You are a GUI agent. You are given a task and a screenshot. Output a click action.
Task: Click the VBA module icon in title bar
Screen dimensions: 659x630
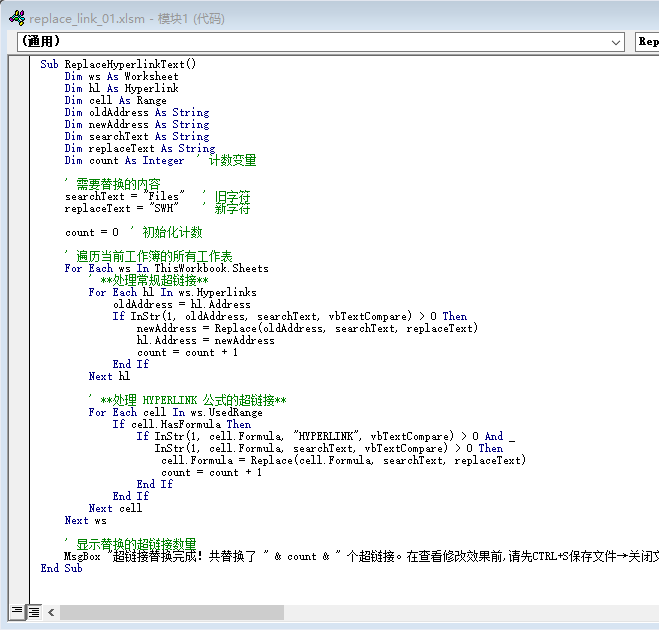(17, 18)
